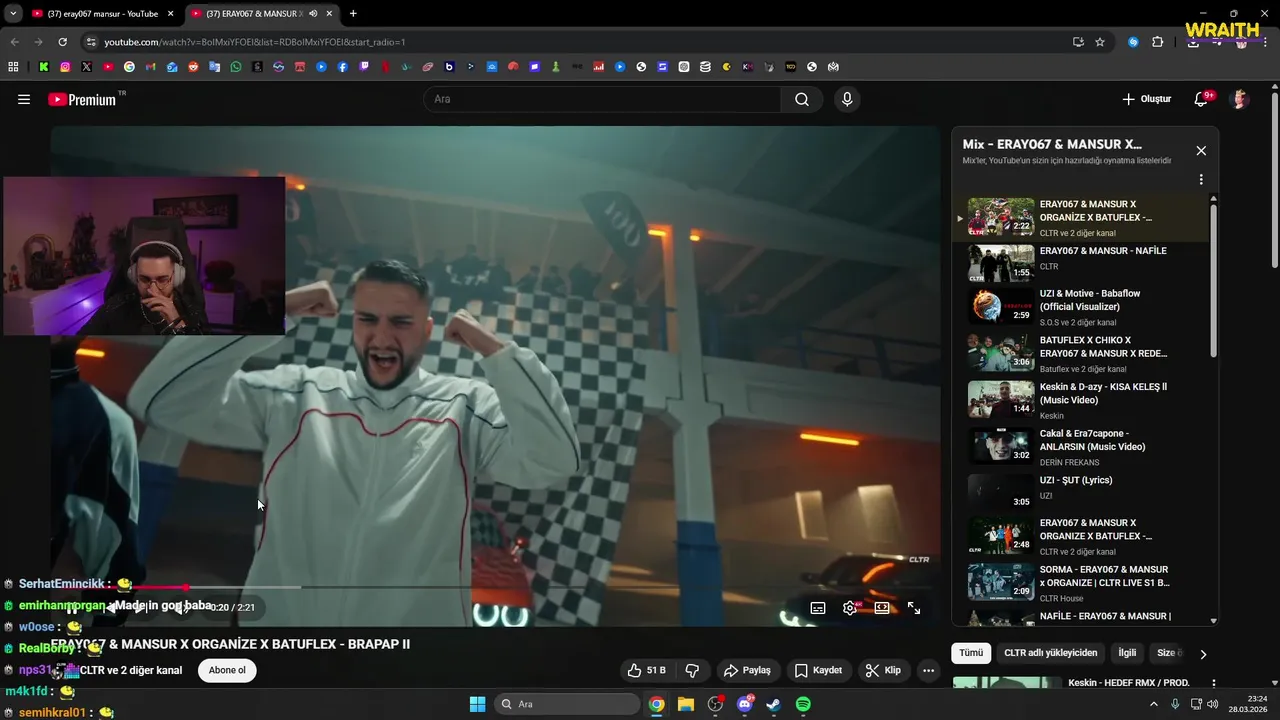
Task: Click the Kaydet save button
Action: click(818, 670)
